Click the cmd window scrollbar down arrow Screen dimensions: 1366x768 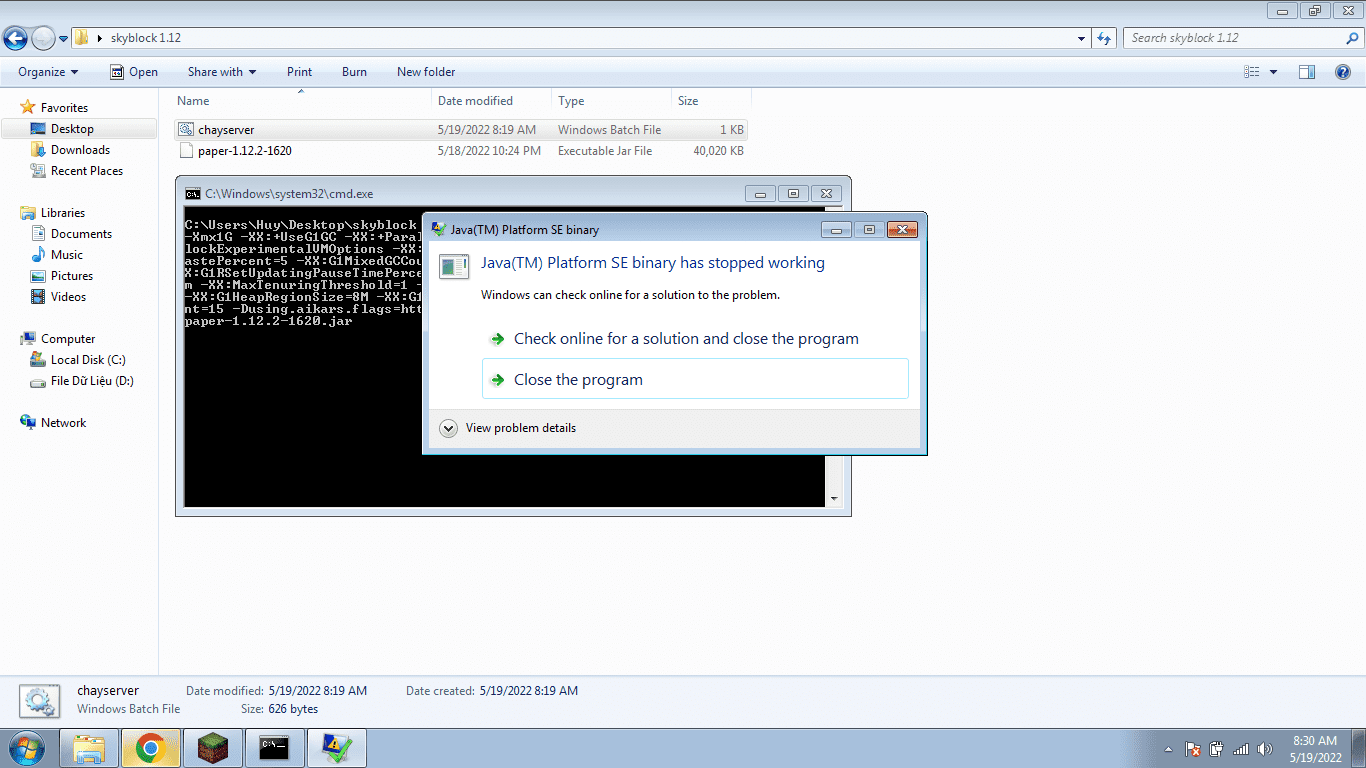[835, 499]
